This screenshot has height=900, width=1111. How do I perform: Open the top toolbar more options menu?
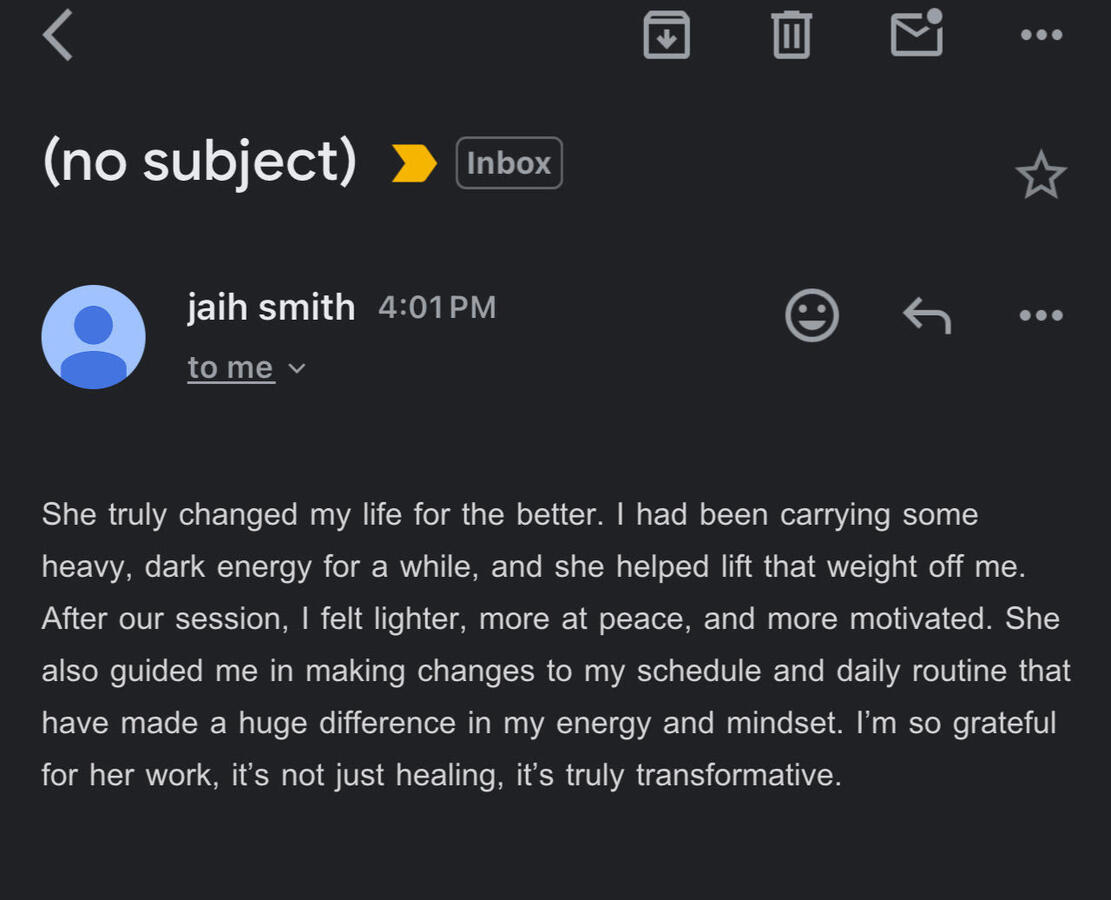[x=1041, y=36]
